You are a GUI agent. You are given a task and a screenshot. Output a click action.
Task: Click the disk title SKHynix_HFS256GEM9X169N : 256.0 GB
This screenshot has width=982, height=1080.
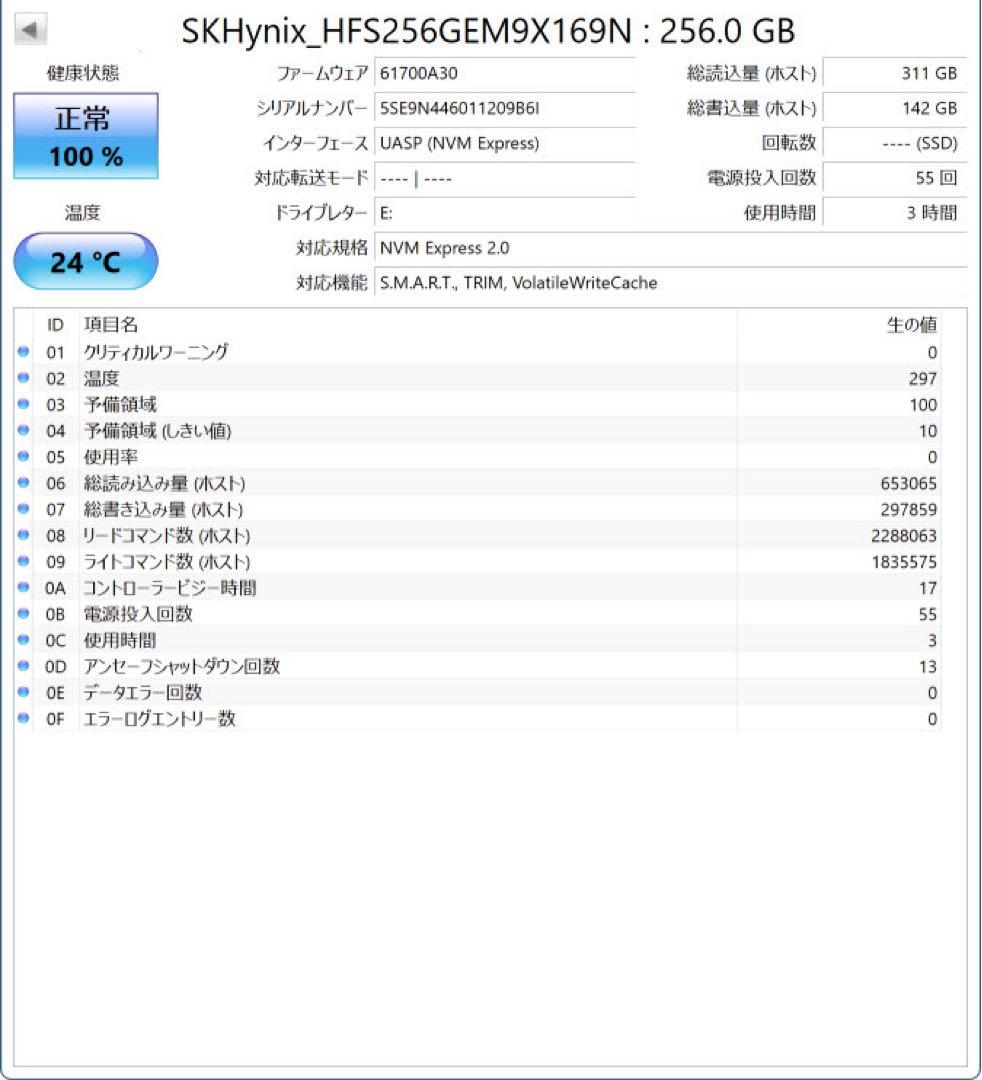click(x=488, y=30)
